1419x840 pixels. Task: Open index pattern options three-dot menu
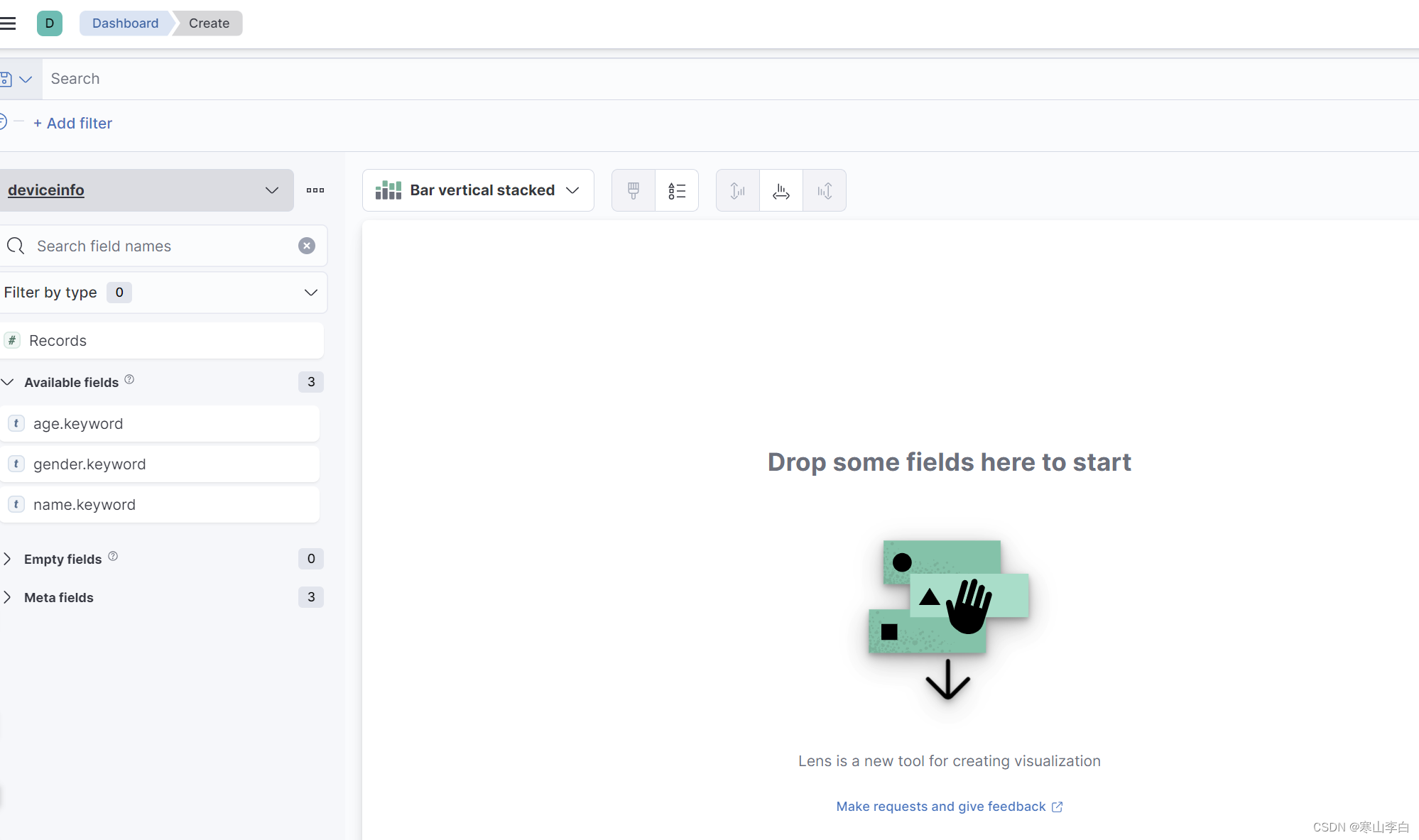pyautogui.click(x=315, y=190)
